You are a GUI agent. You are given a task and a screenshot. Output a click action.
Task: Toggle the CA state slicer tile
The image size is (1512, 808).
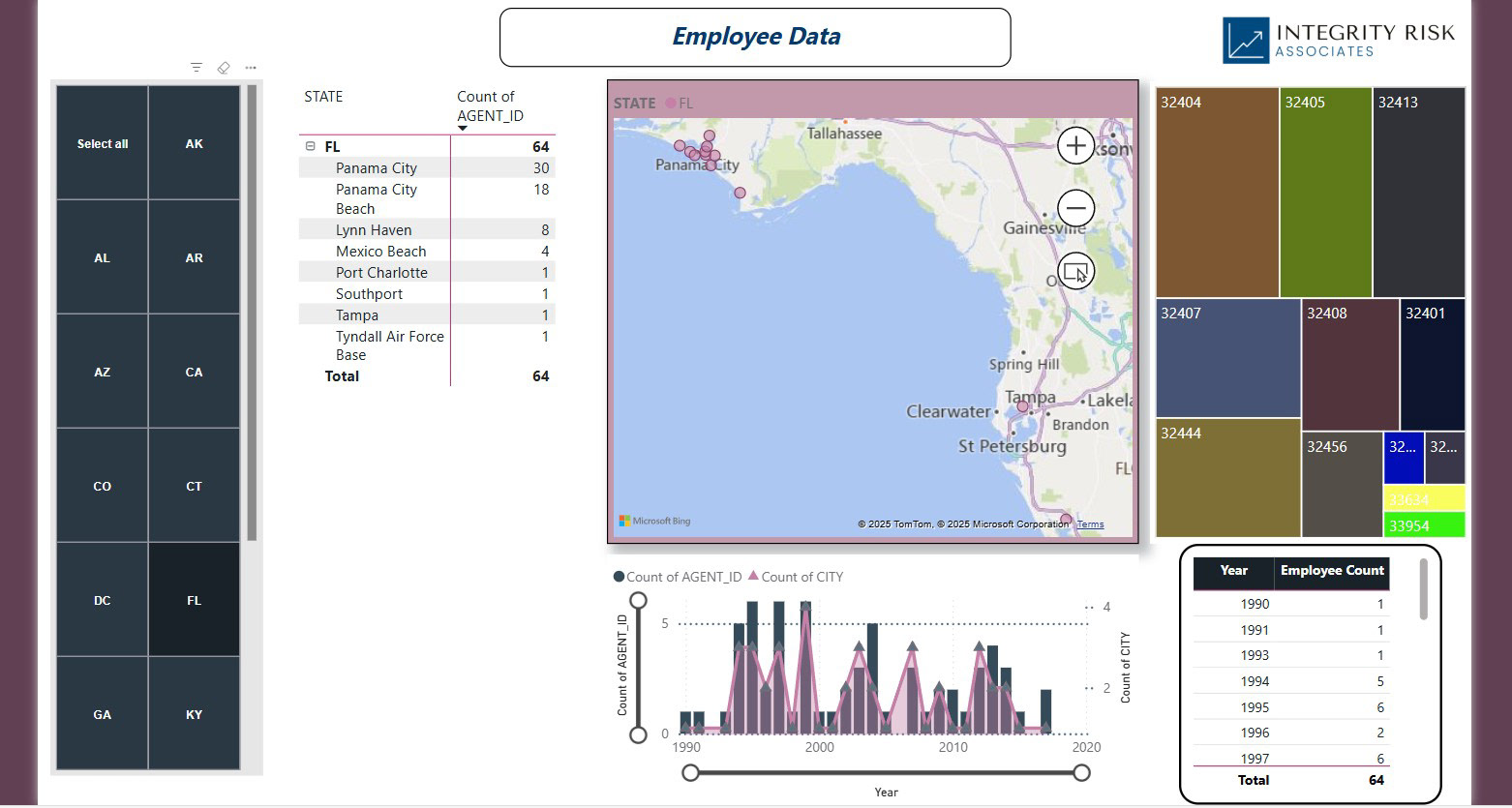click(x=194, y=372)
